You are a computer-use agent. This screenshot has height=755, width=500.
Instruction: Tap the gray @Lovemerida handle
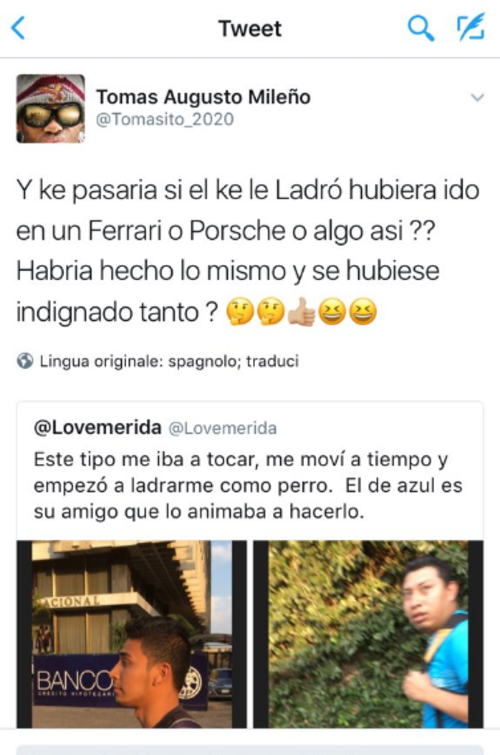click(223, 428)
